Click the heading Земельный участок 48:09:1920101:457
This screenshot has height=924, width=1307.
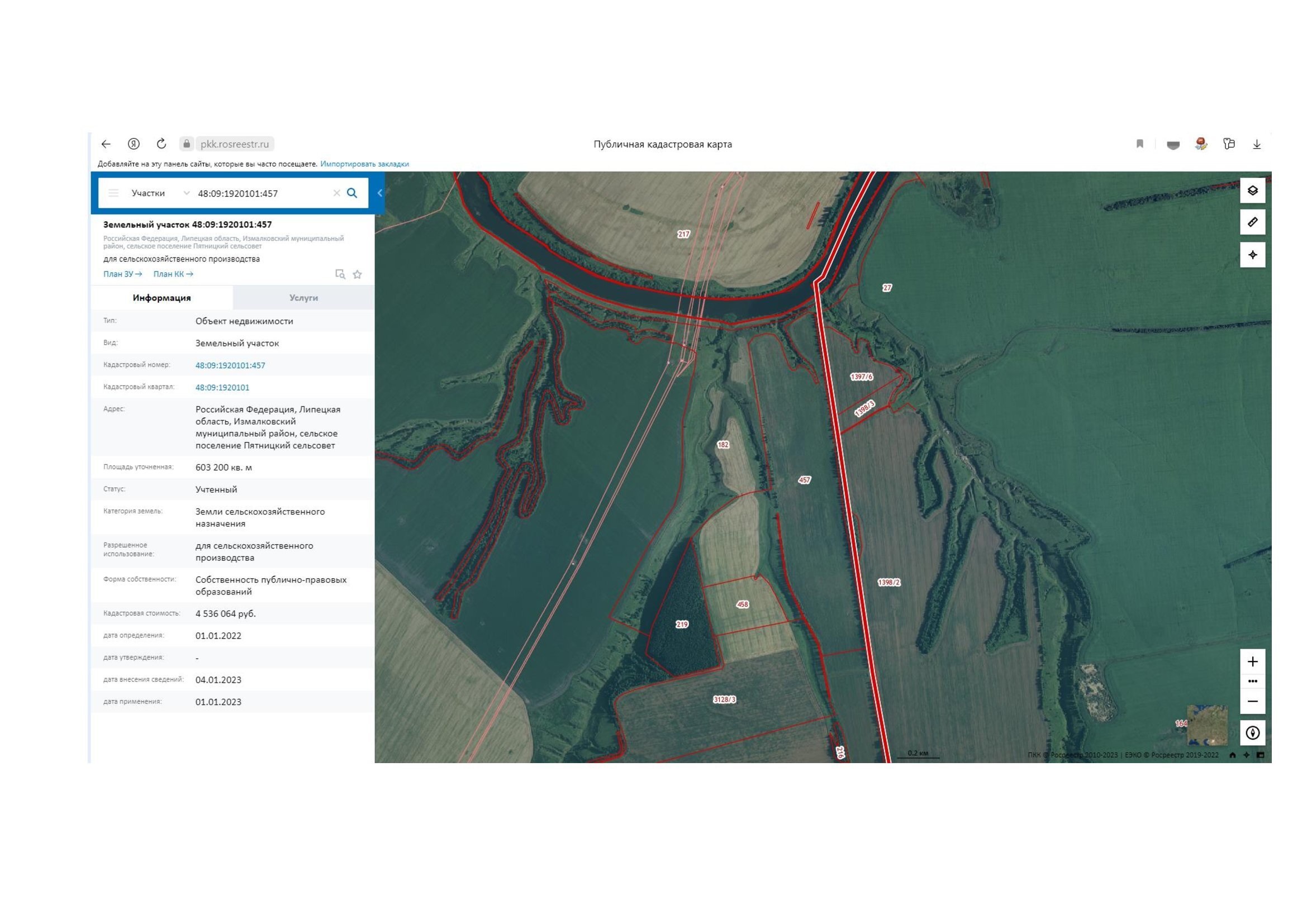(x=187, y=225)
